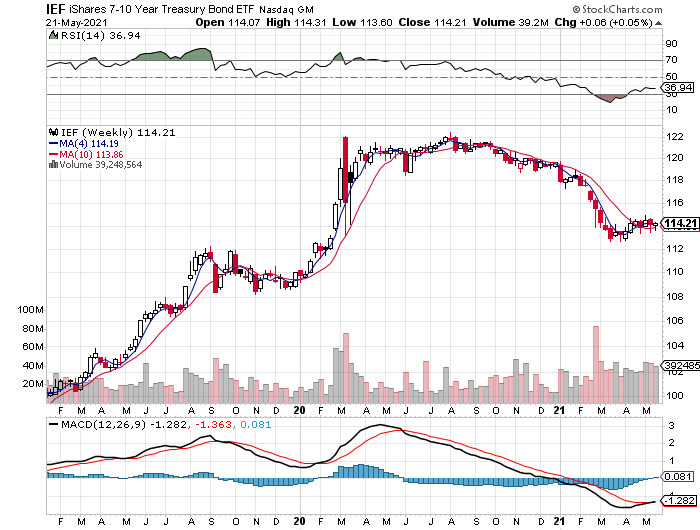
Task: Click the Close 114.21 value in header
Action: pyautogui.click(x=433, y=22)
